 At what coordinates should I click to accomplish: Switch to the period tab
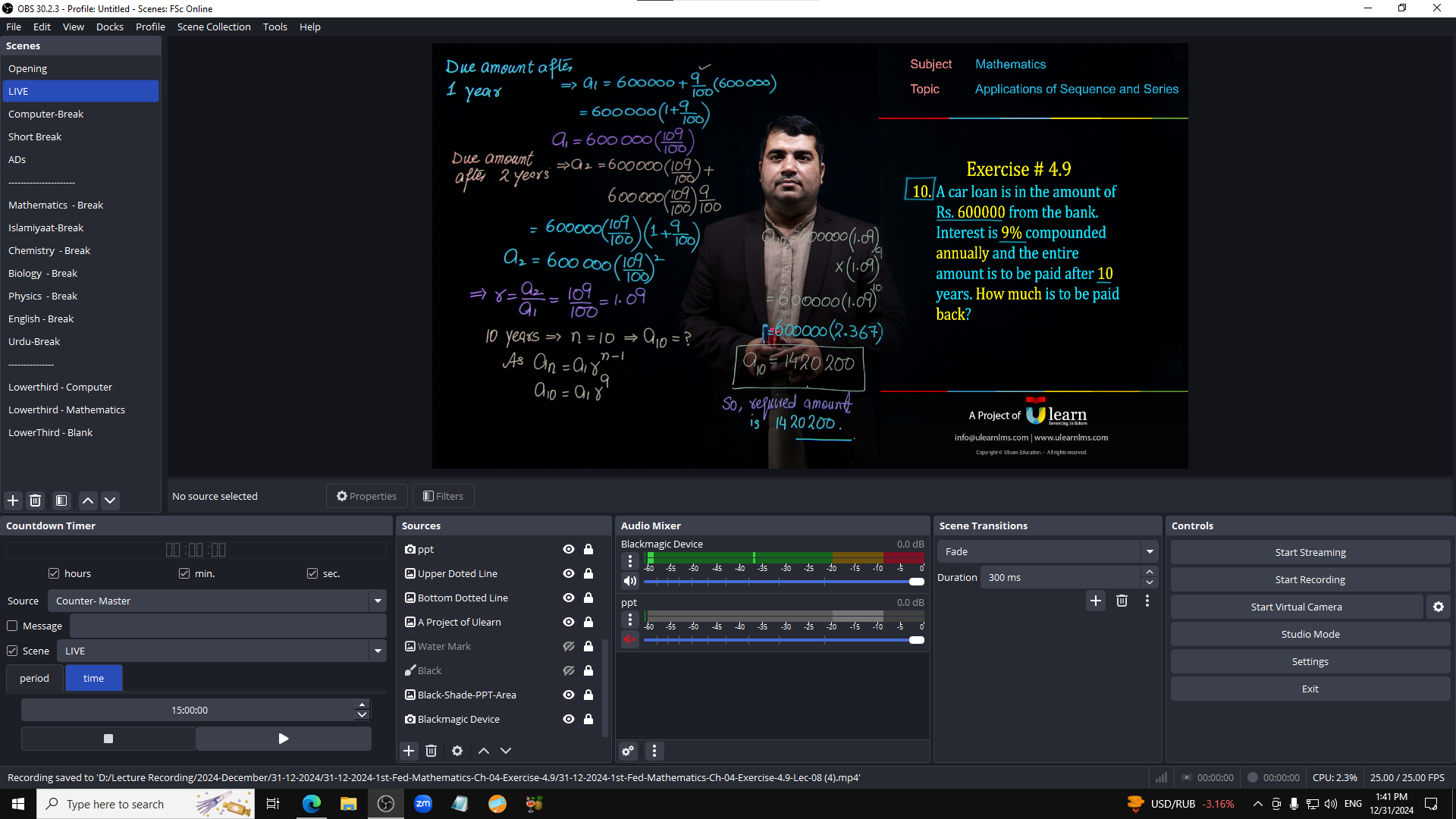click(34, 678)
